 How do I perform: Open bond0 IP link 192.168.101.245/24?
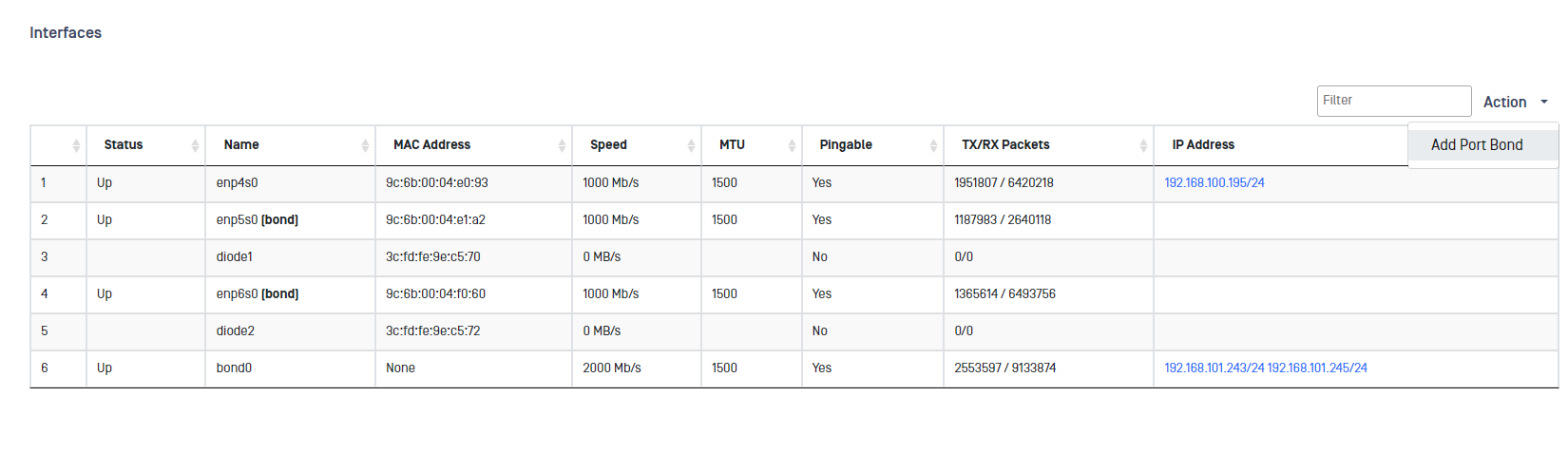click(1317, 368)
